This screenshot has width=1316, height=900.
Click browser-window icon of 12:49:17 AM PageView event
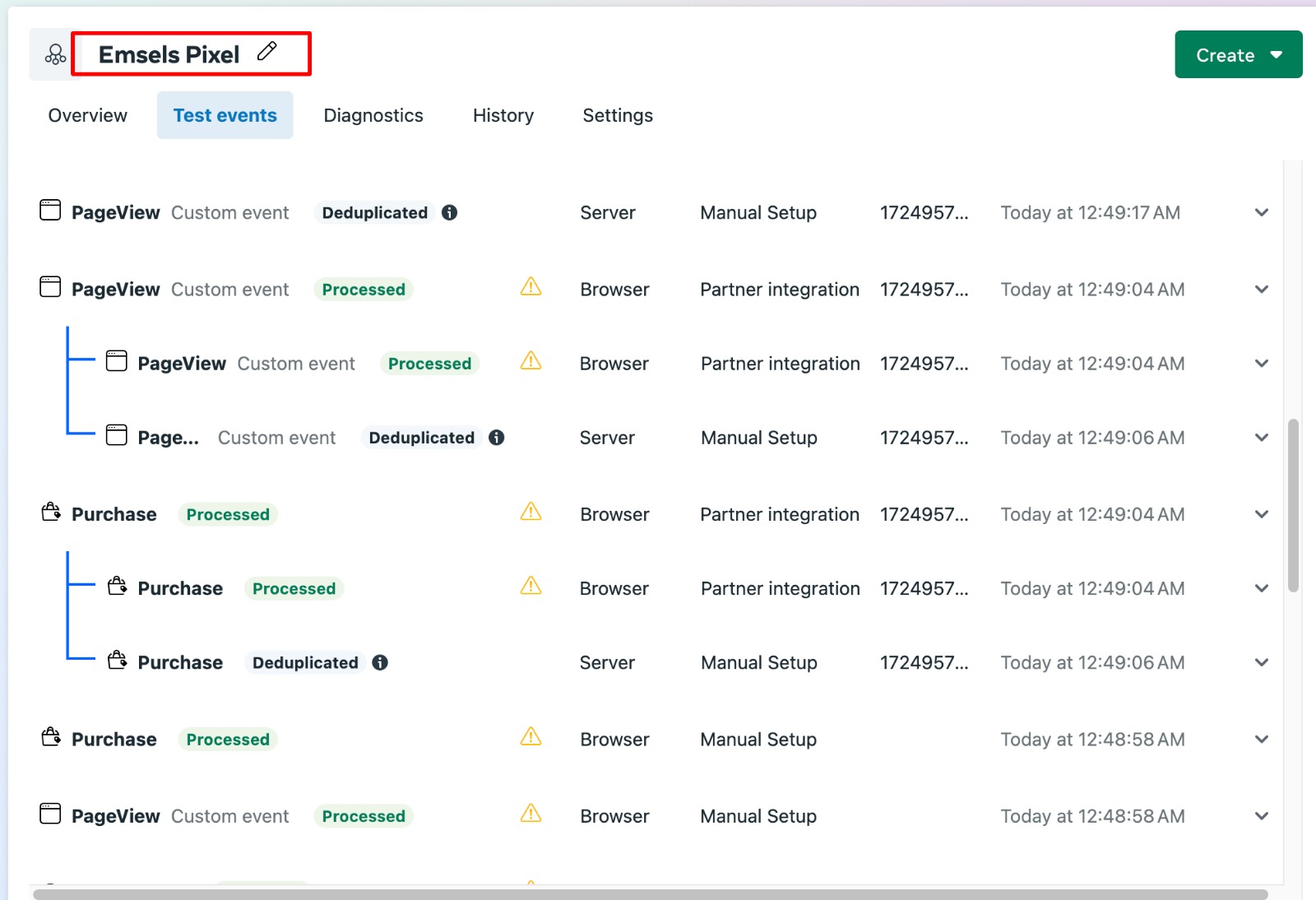coord(50,210)
